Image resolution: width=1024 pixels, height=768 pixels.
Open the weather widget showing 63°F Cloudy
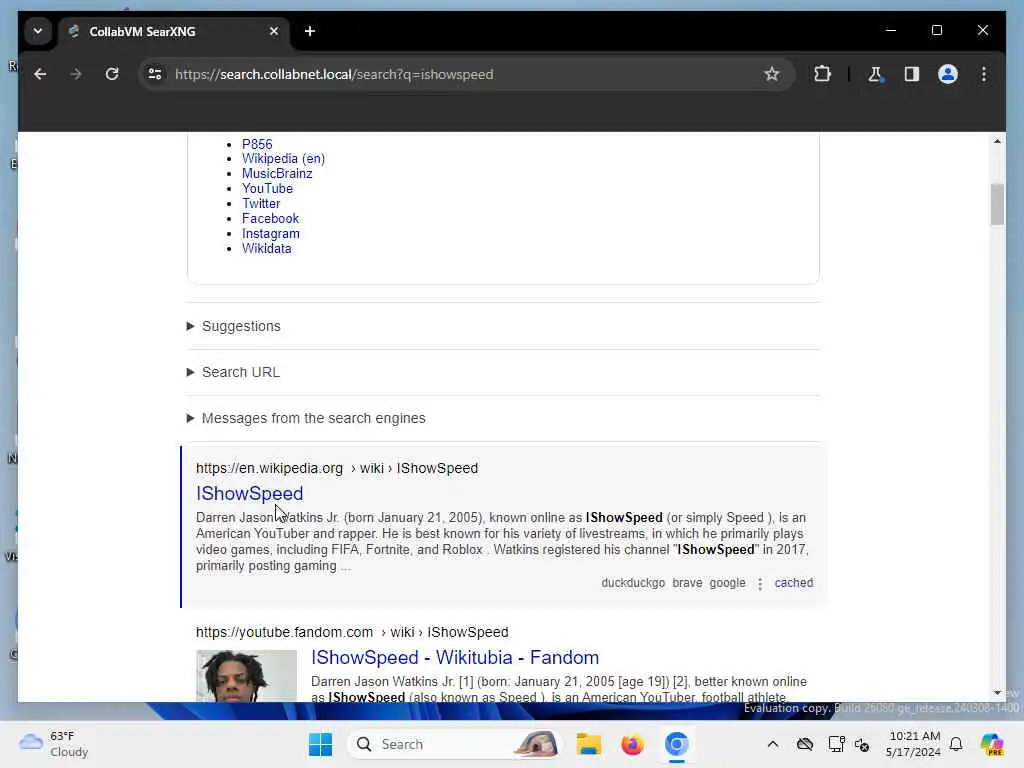tap(54, 744)
